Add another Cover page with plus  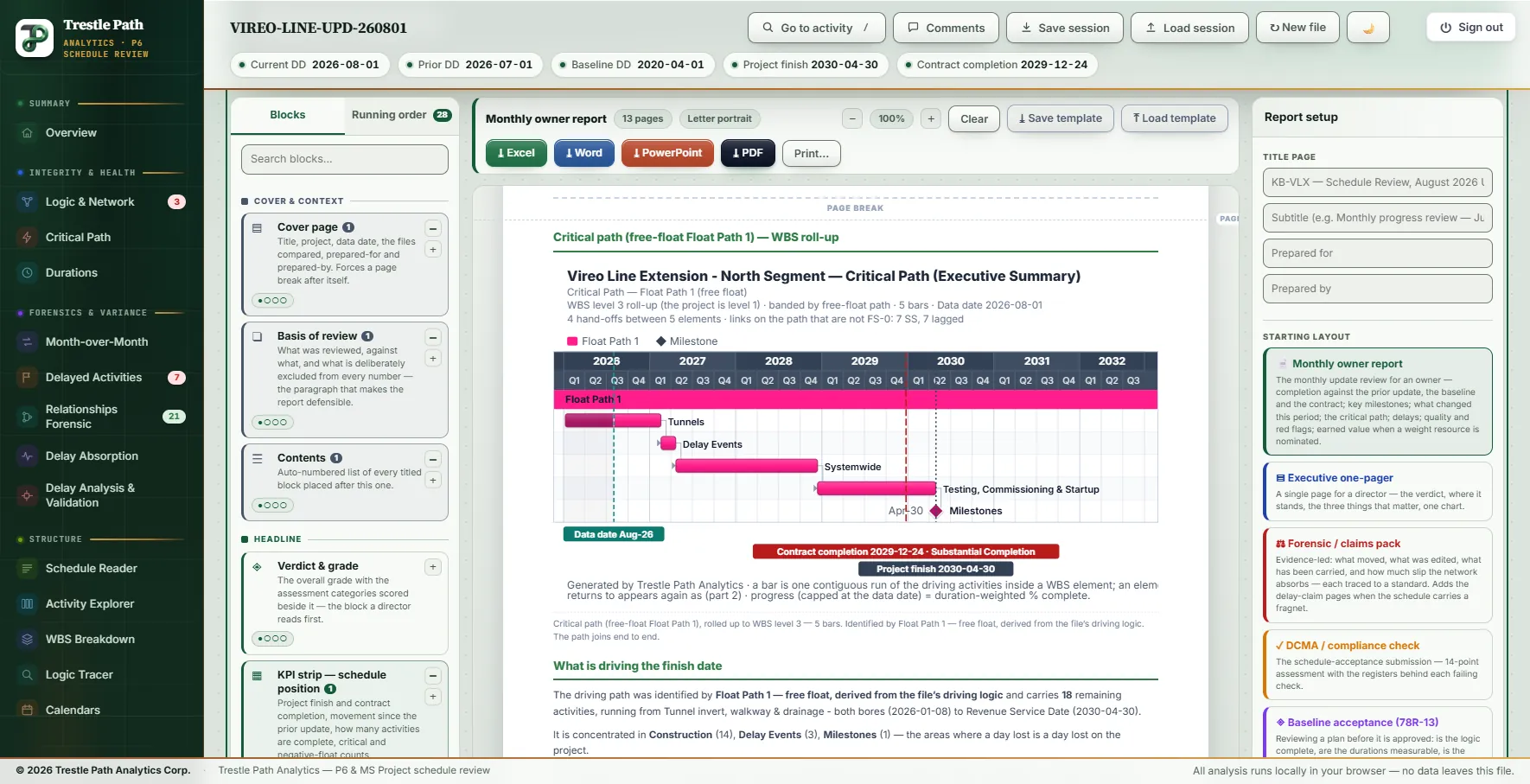(433, 250)
